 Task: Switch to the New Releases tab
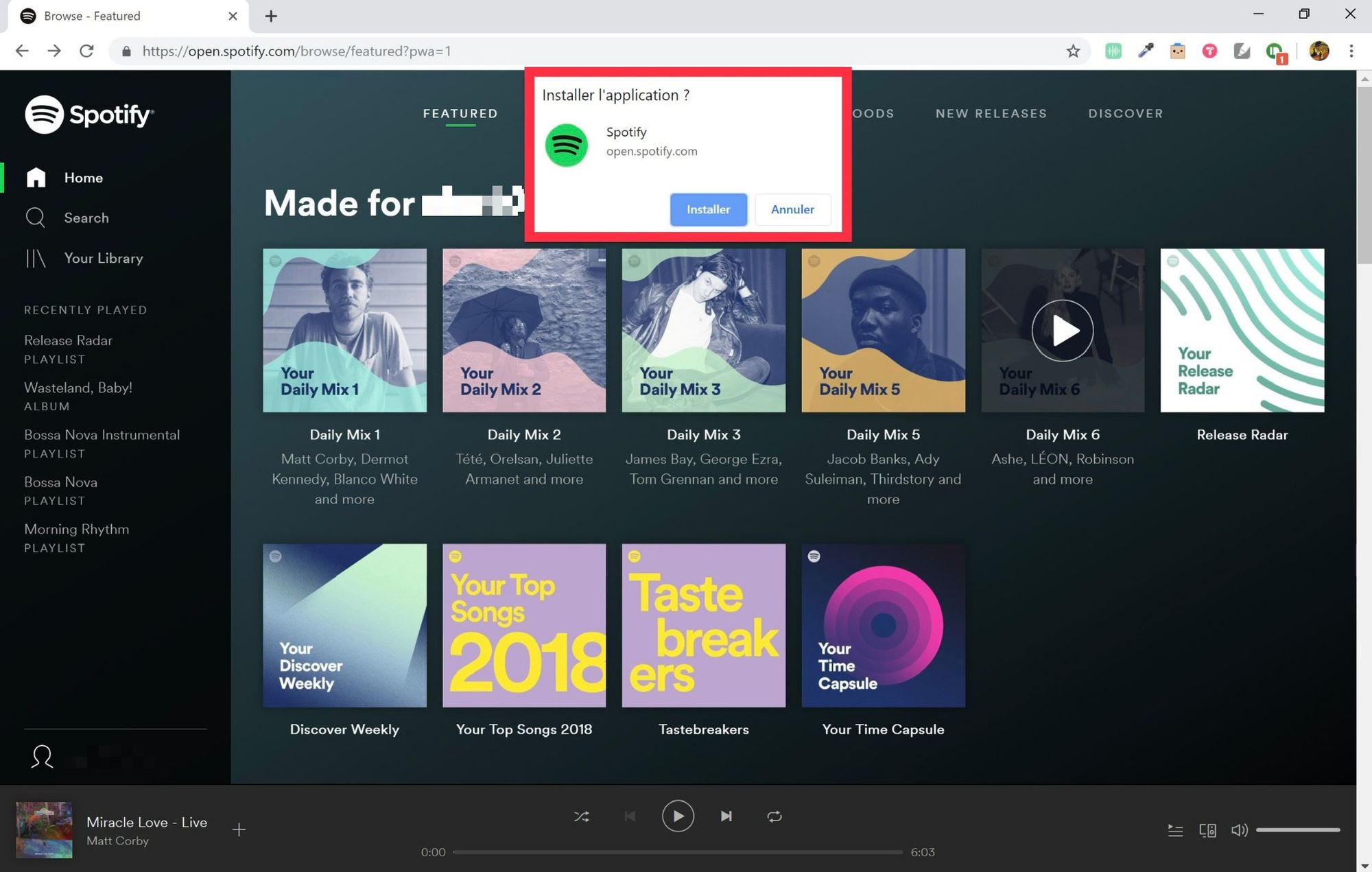991,114
